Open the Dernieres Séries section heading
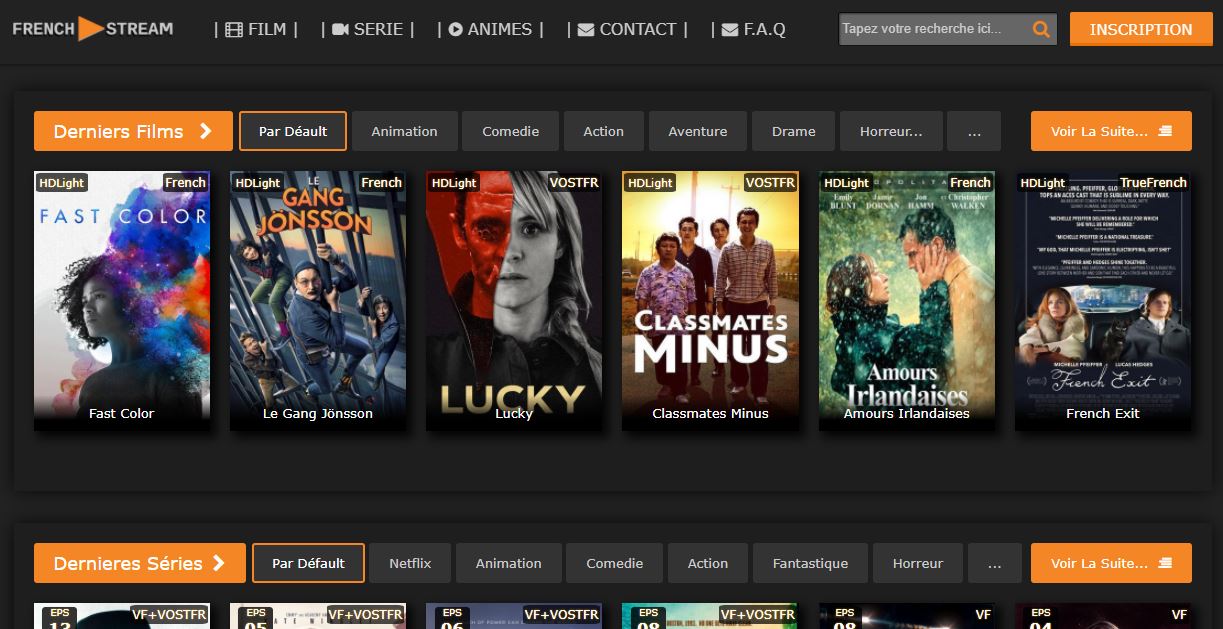Viewport: 1223px width, 629px height. [140, 563]
